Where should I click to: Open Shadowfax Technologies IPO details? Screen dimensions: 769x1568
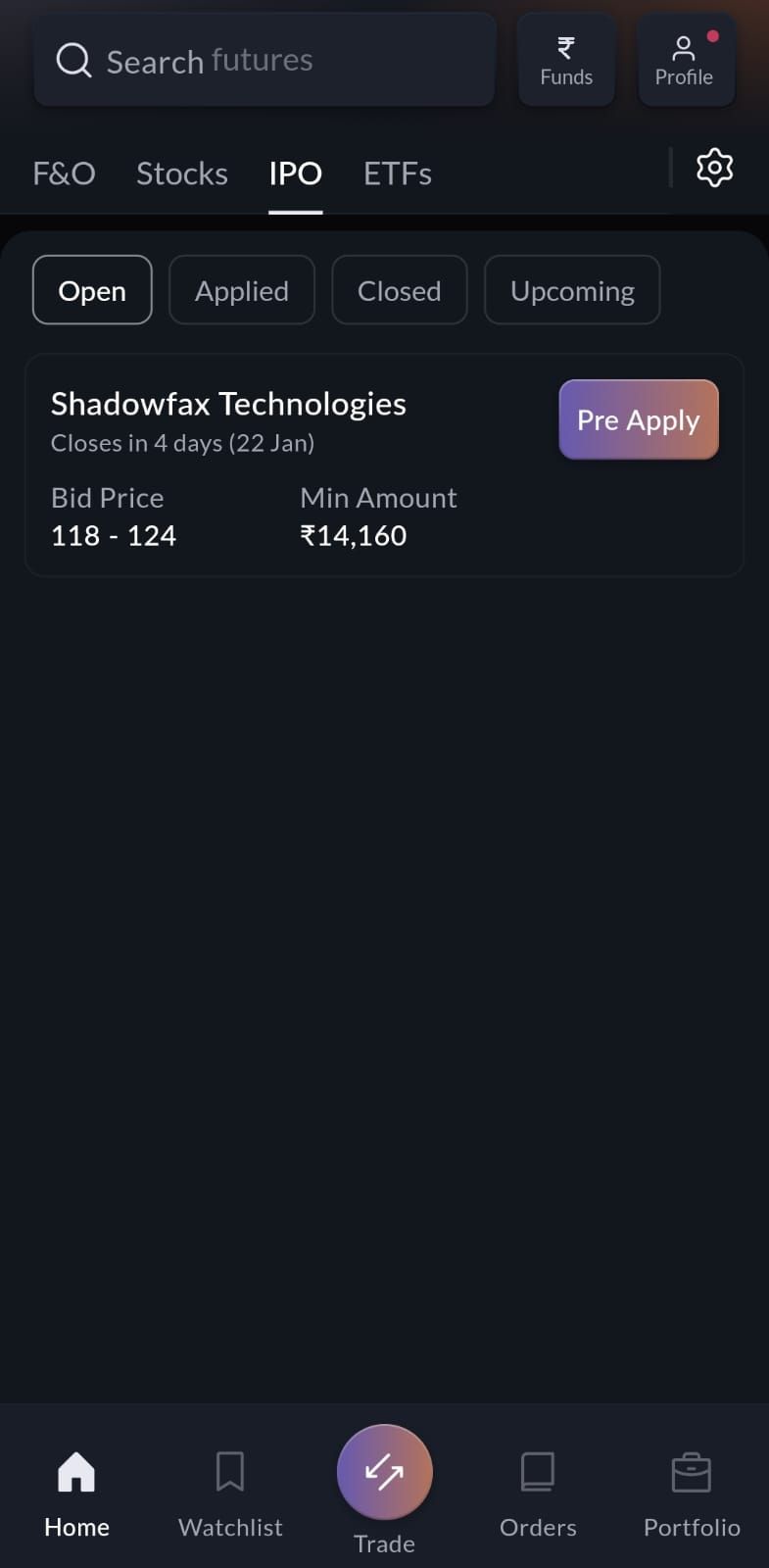[228, 404]
